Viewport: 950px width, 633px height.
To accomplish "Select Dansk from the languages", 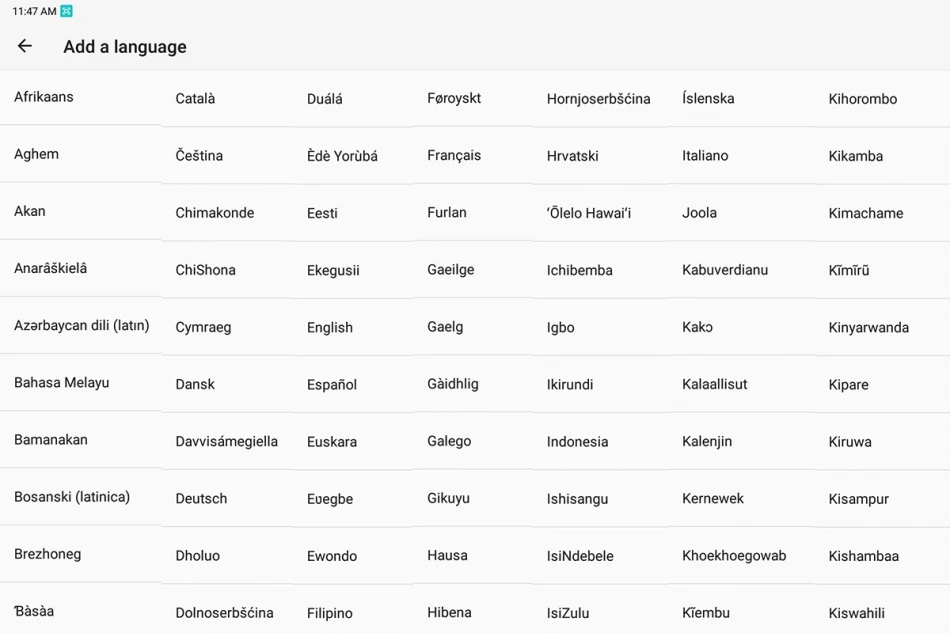I will [195, 384].
